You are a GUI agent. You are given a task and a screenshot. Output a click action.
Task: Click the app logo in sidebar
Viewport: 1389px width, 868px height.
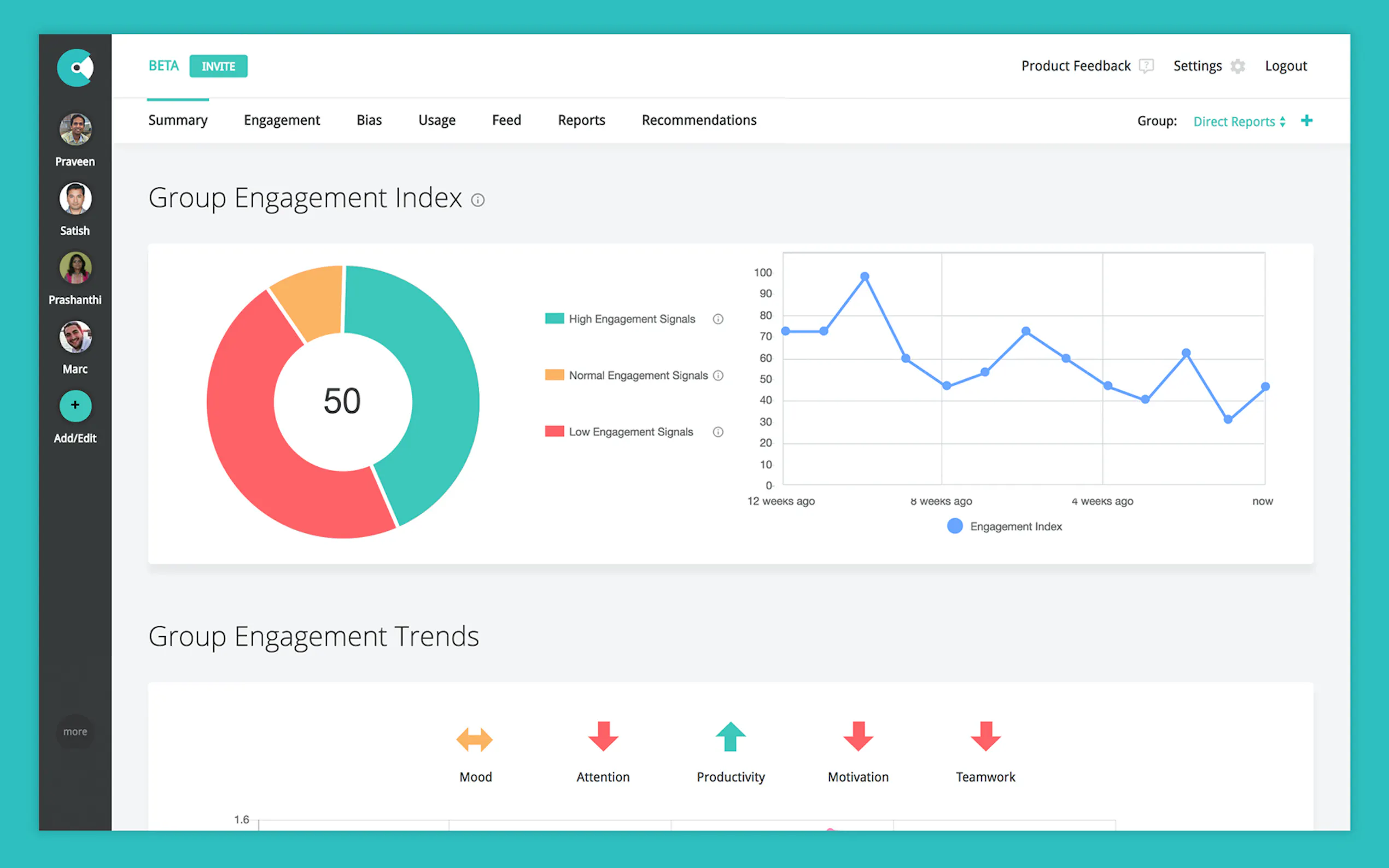click(75, 68)
